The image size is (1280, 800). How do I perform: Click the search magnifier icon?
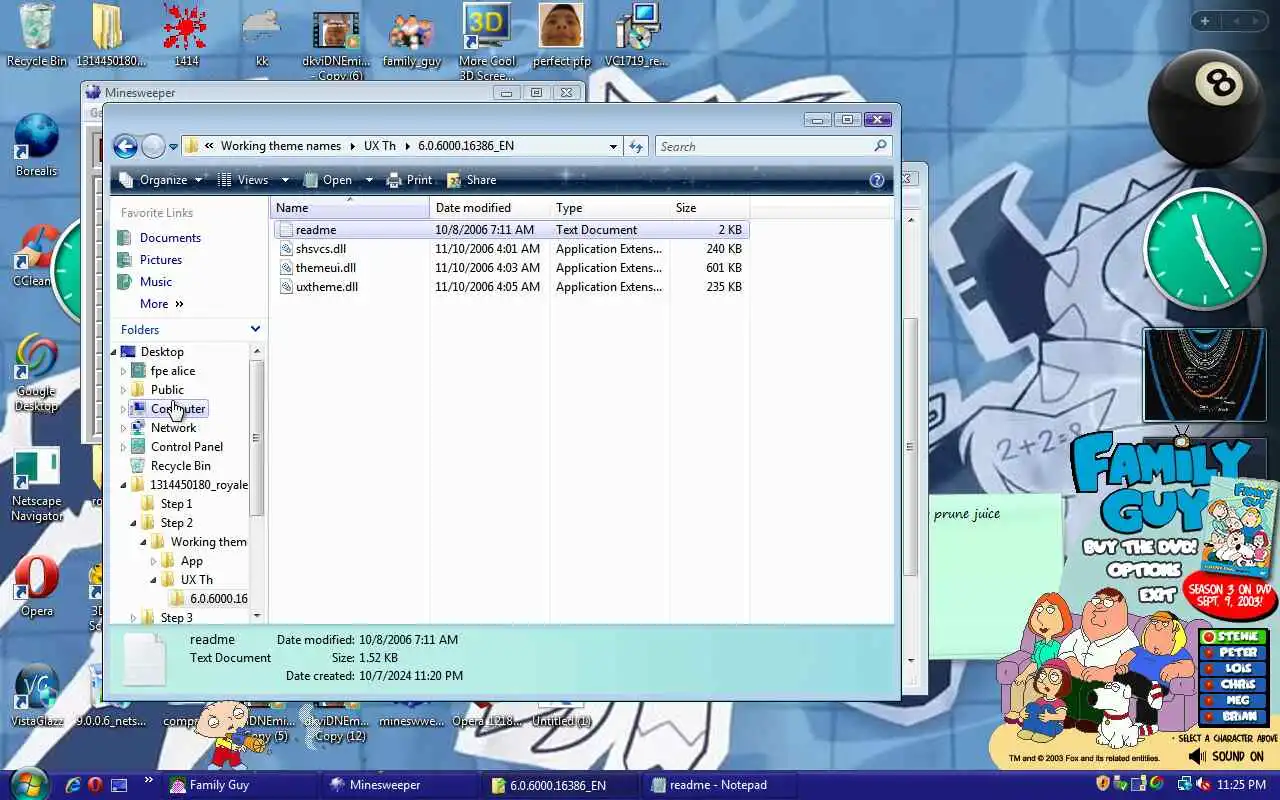pyautogui.click(x=880, y=146)
